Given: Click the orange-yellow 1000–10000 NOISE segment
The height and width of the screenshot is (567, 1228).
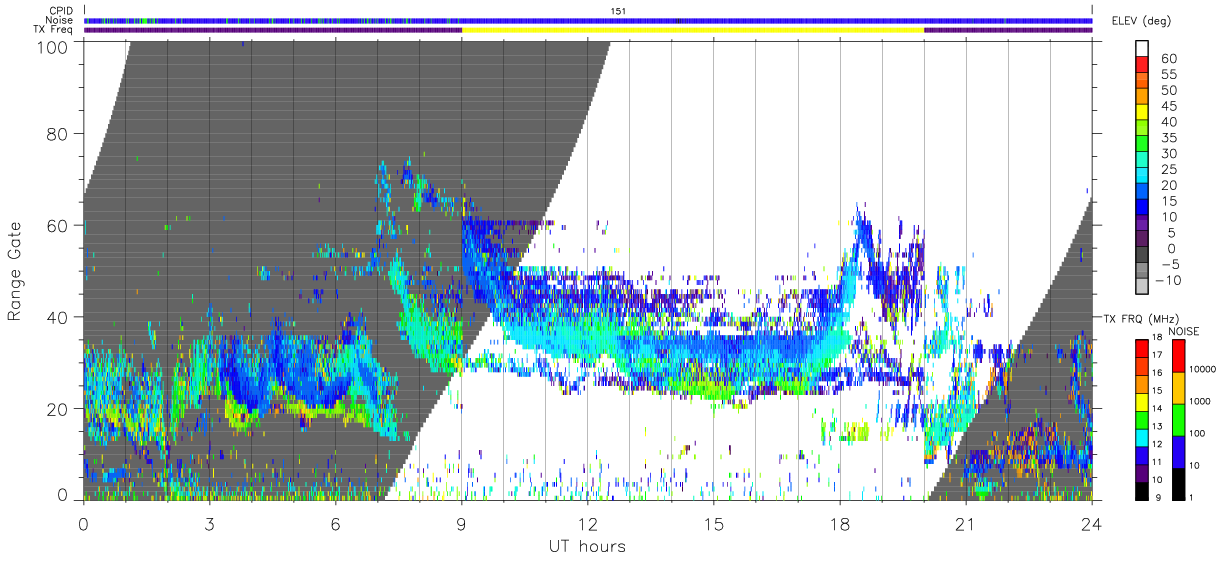Looking at the screenshot, I should coord(1178,388).
